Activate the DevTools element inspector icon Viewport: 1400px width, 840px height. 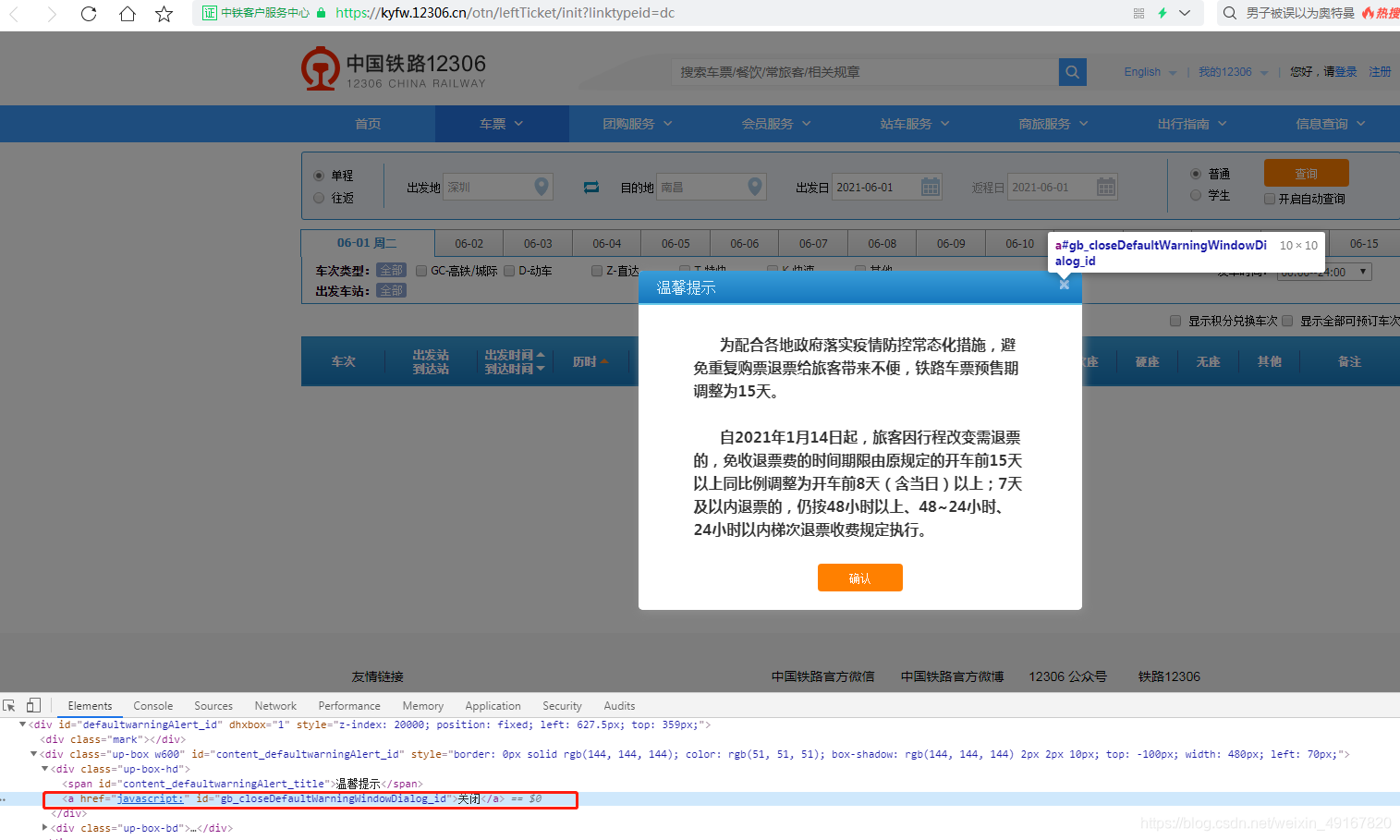tap(9, 705)
